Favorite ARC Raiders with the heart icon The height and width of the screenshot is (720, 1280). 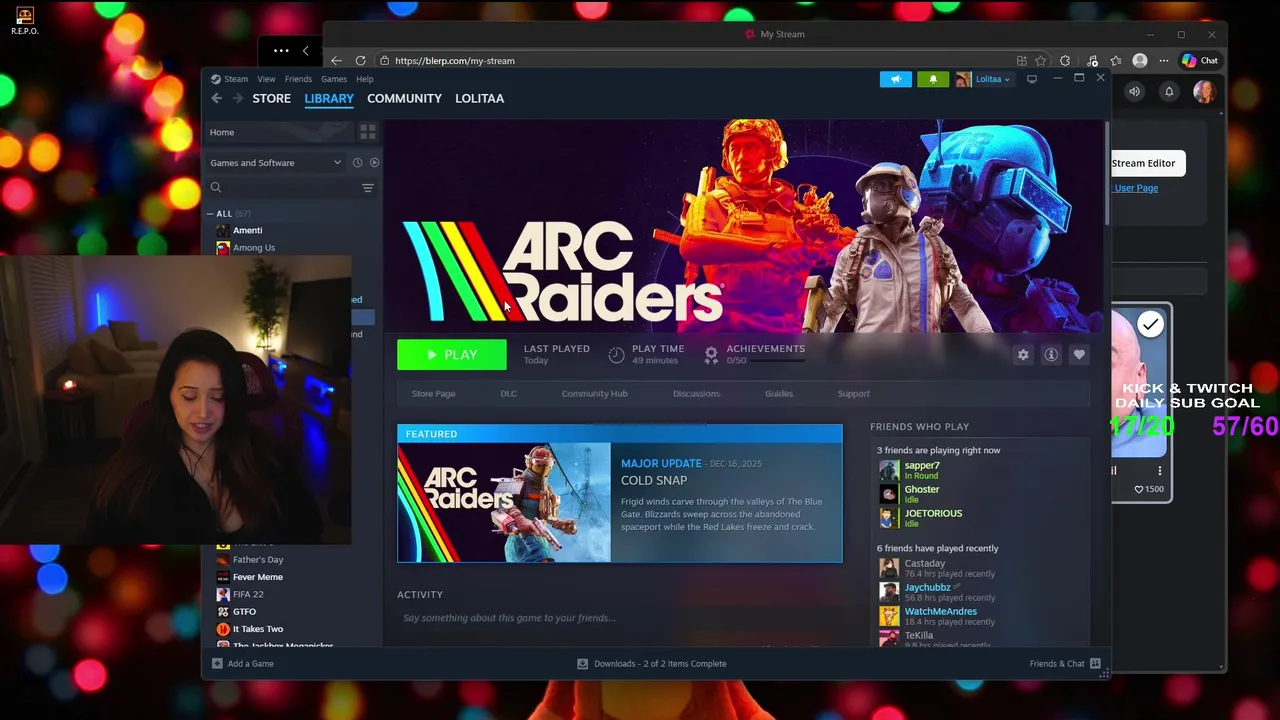[x=1079, y=355]
